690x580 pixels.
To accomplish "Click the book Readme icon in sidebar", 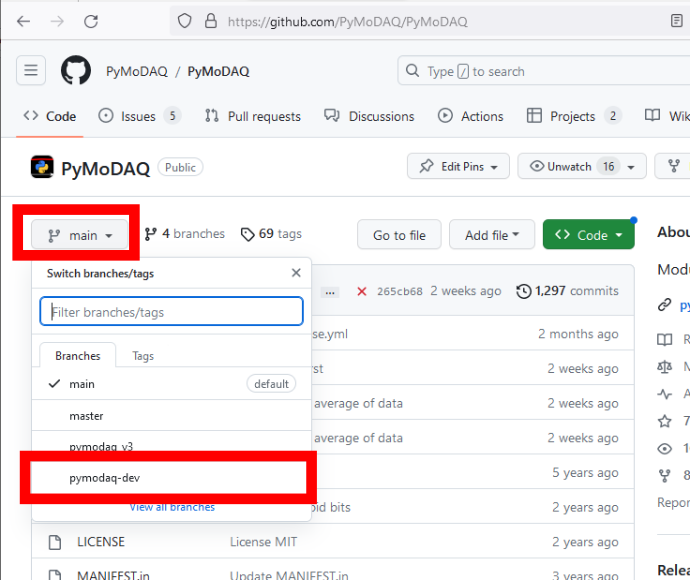I will 664,339.
